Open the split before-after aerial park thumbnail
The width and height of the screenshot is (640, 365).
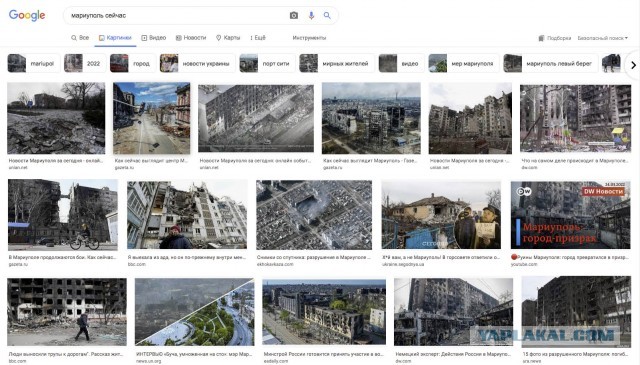194,312
